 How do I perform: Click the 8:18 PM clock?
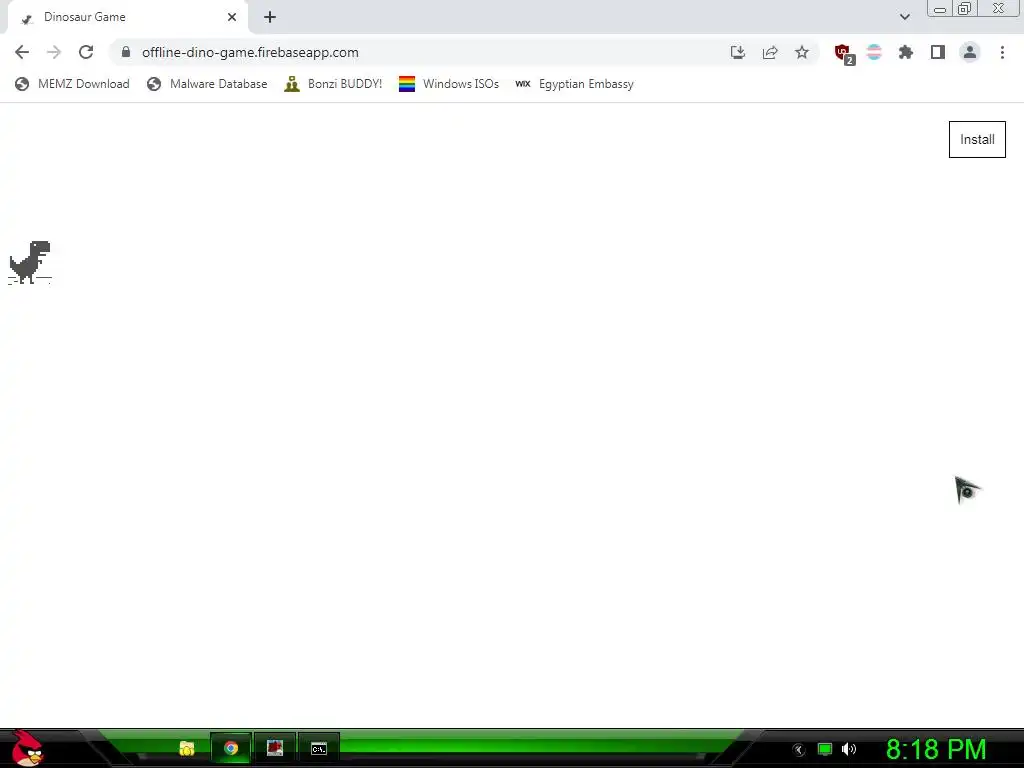coord(936,749)
